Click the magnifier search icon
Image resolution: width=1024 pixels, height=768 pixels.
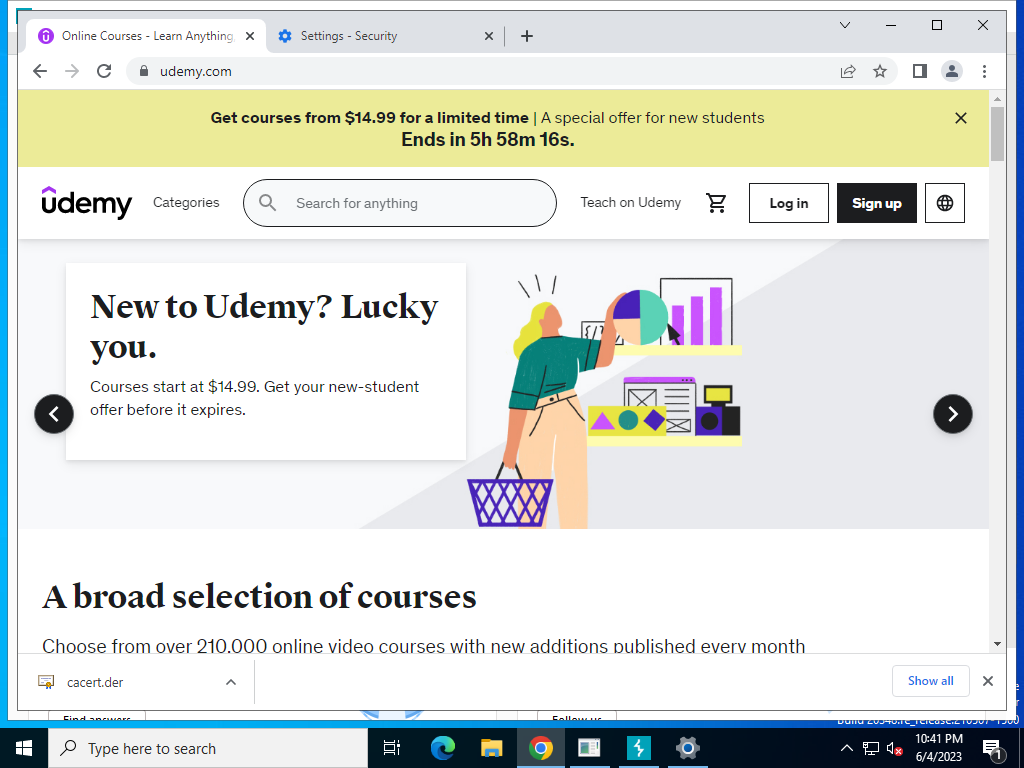(267, 203)
